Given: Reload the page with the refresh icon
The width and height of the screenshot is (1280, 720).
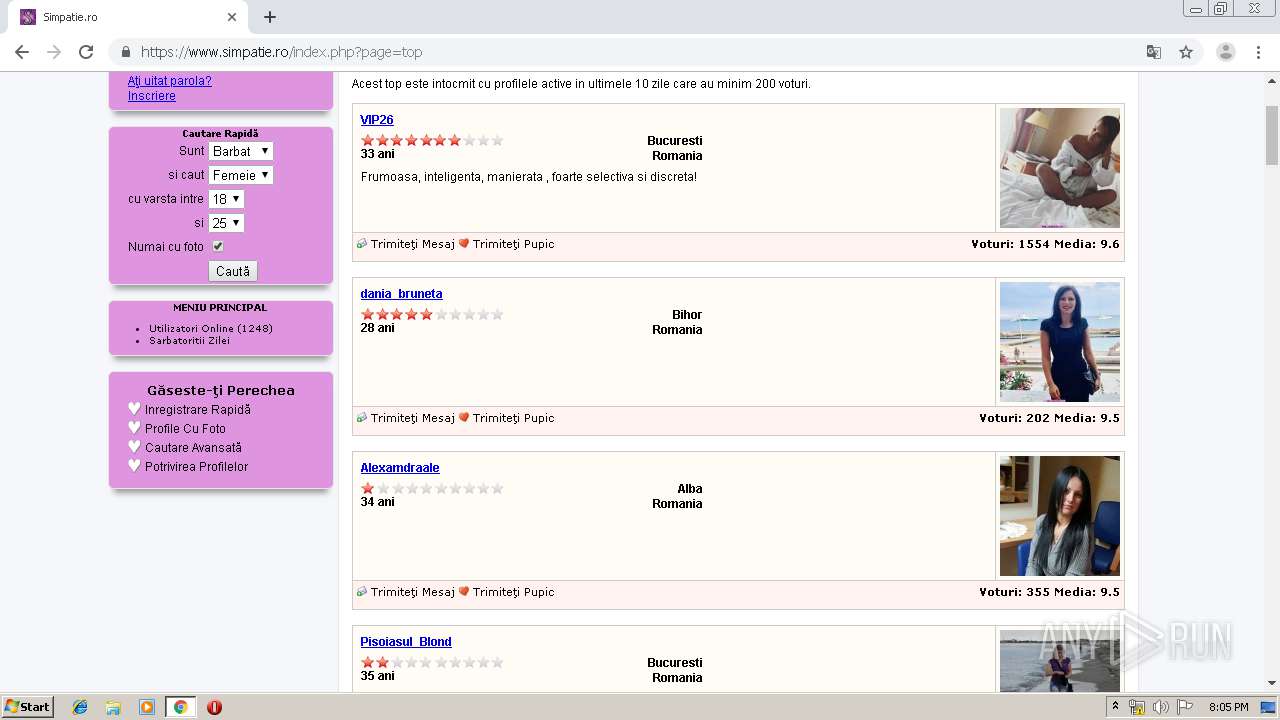Looking at the screenshot, I should (x=86, y=52).
